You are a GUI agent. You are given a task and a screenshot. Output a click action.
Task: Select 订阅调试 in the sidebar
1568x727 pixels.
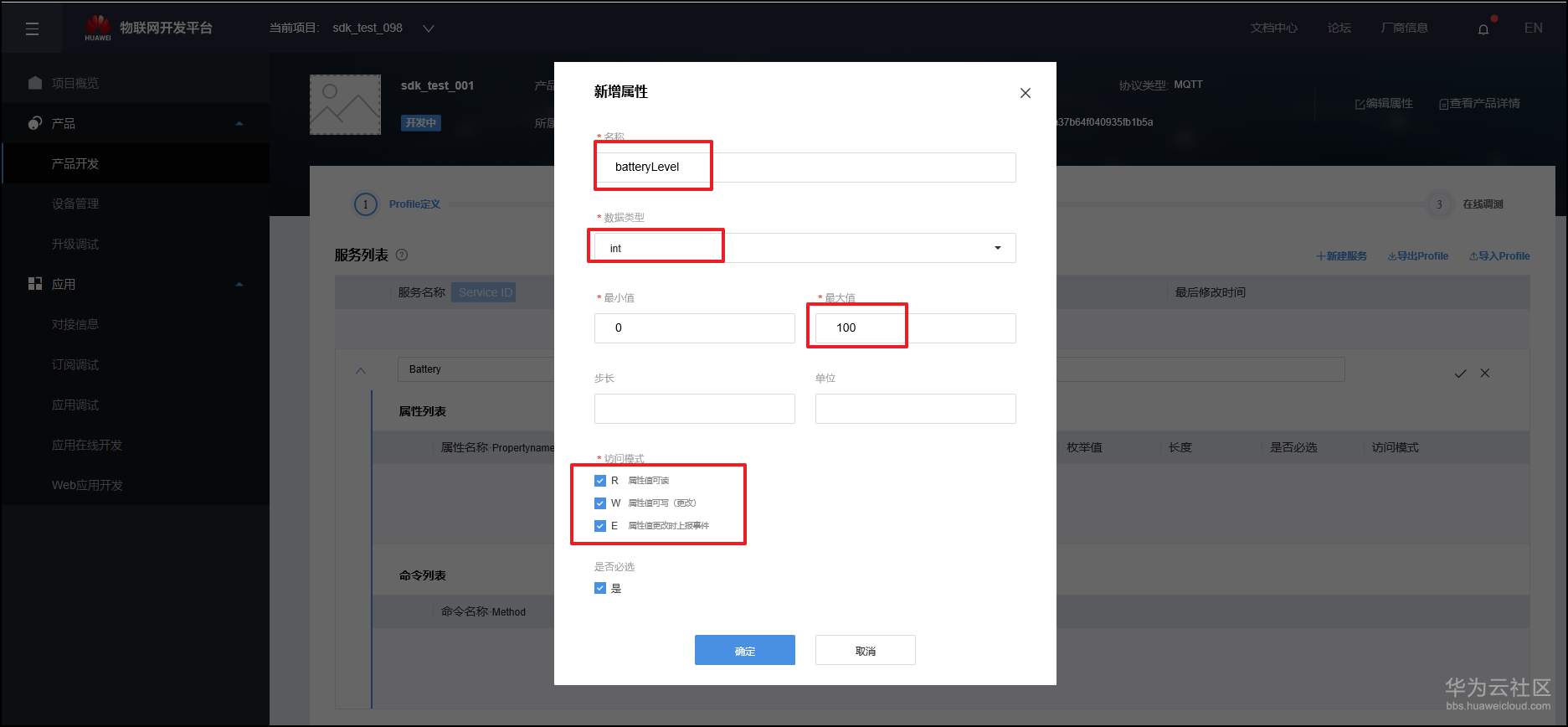pos(75,364)
